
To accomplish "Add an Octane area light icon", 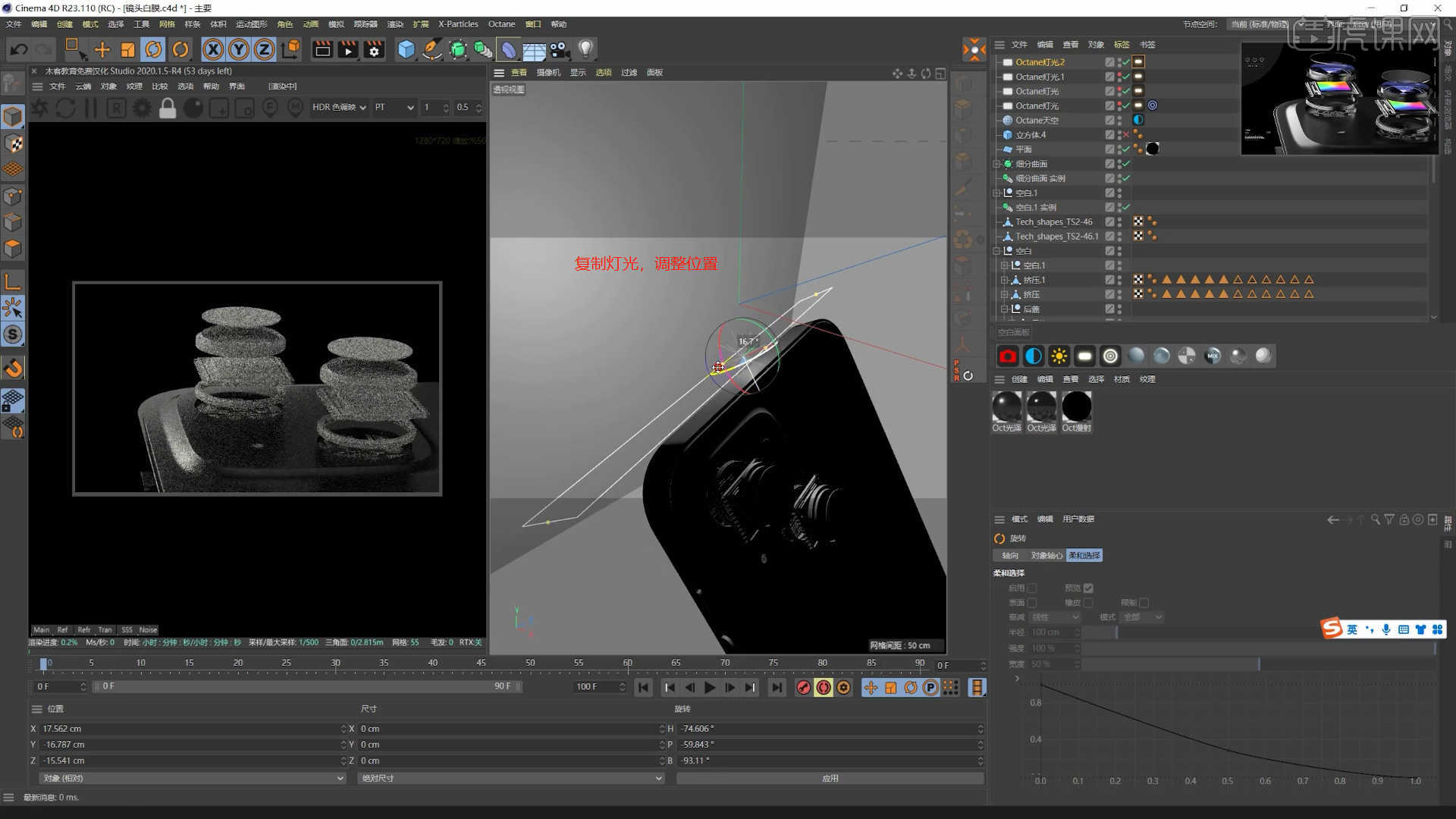I will coord(1084,356).
